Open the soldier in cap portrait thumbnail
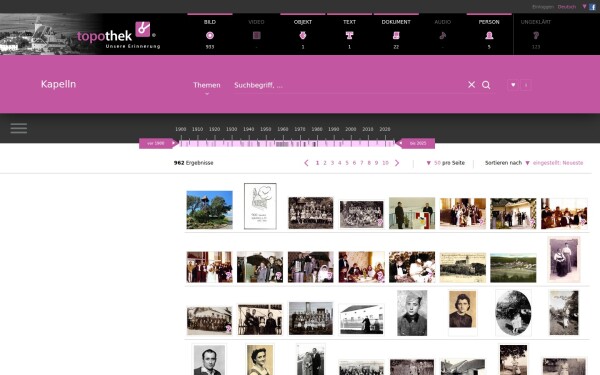Image resolution: width=600 pixels, height=375 pixels. [x=412, y=313]
